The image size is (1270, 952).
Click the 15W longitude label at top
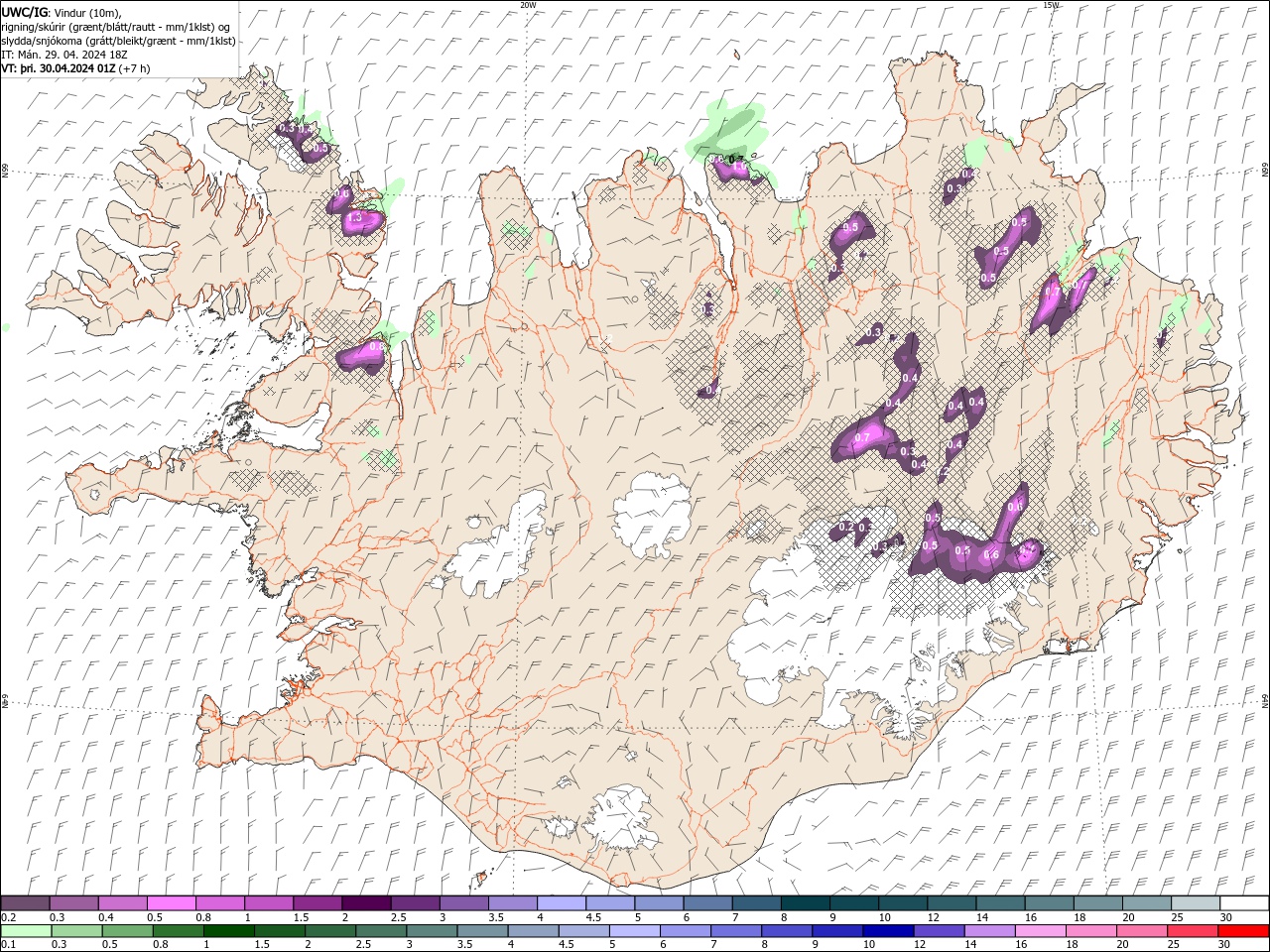(x=1052, y=5)
